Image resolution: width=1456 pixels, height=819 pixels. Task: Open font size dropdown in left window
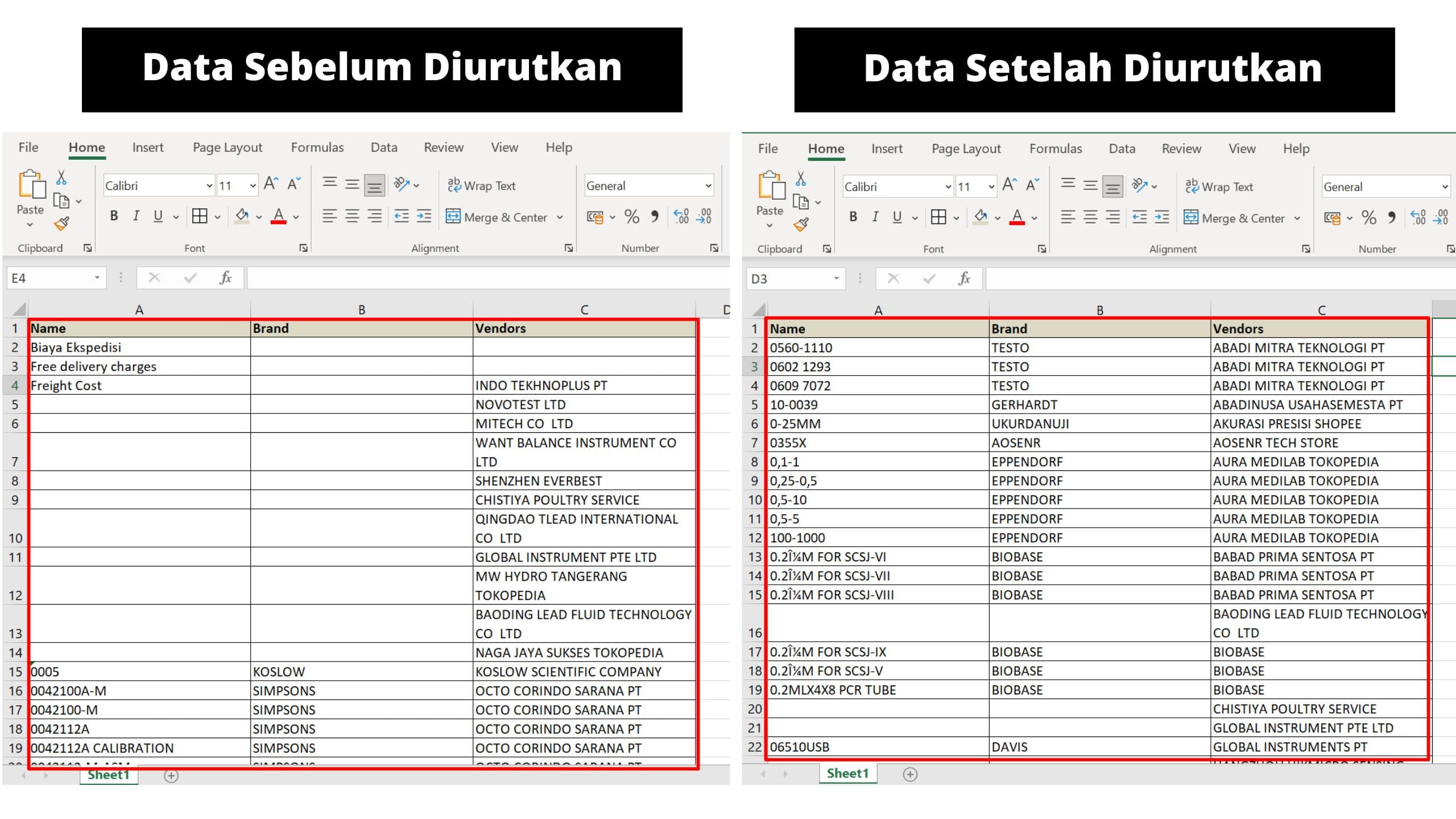point(253,186)
